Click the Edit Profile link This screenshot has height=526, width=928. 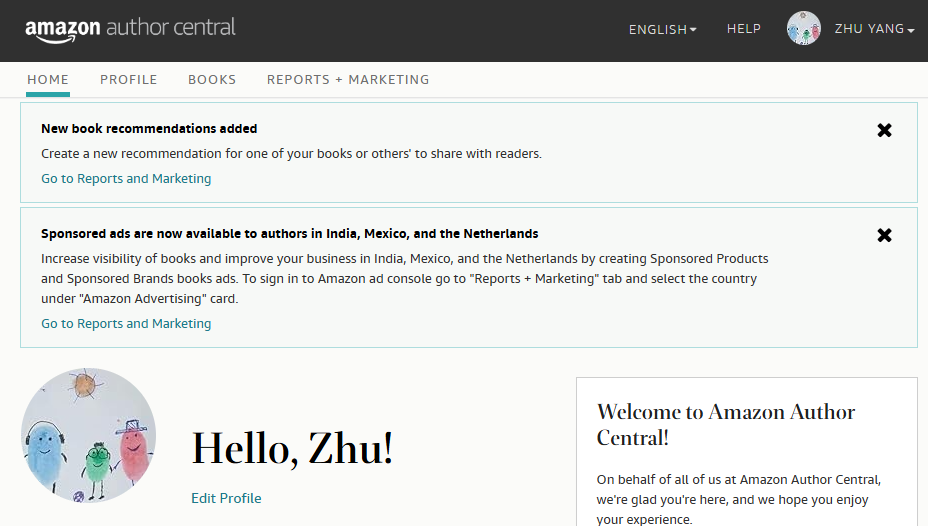(226, 498)
